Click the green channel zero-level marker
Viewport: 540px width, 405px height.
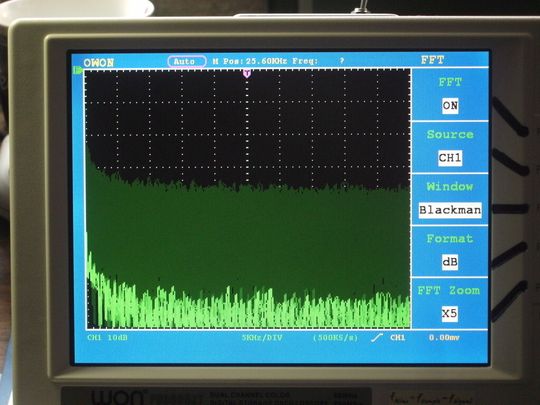click(x=78, y=71)
